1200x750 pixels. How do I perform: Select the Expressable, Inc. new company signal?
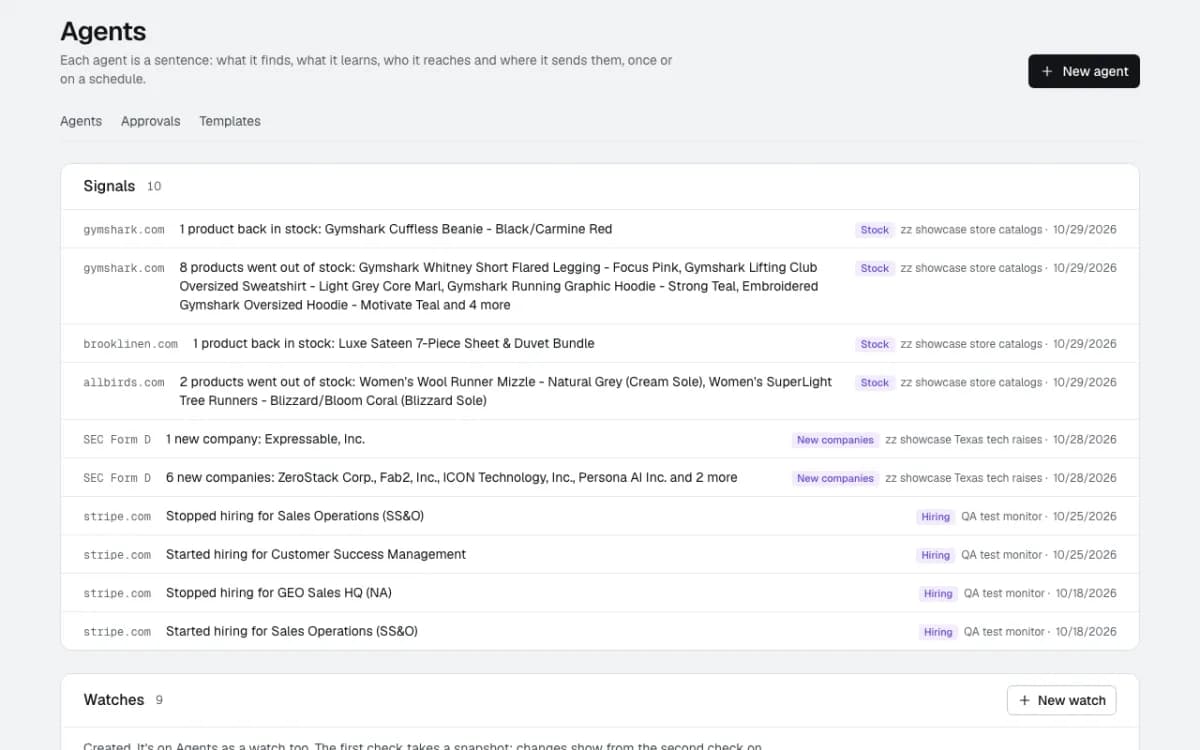click(x=600, y=439)
